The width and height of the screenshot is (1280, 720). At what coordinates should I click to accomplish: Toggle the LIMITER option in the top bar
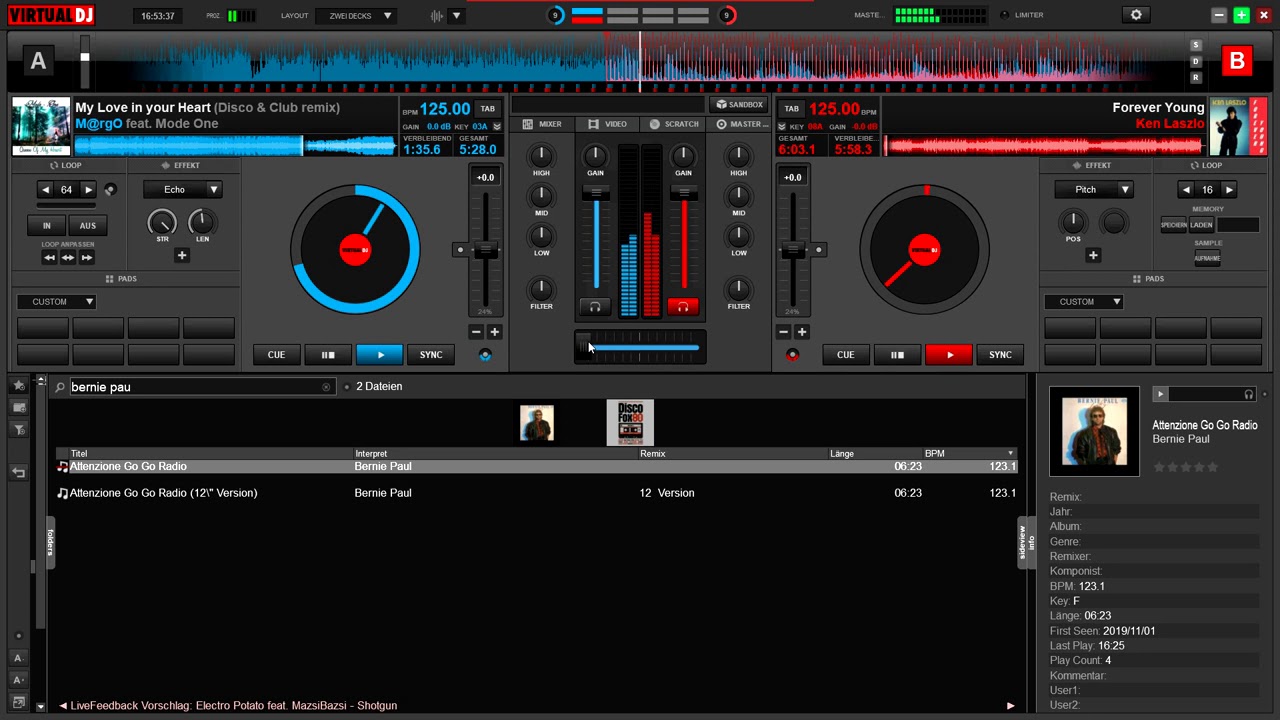(1022, 15)
